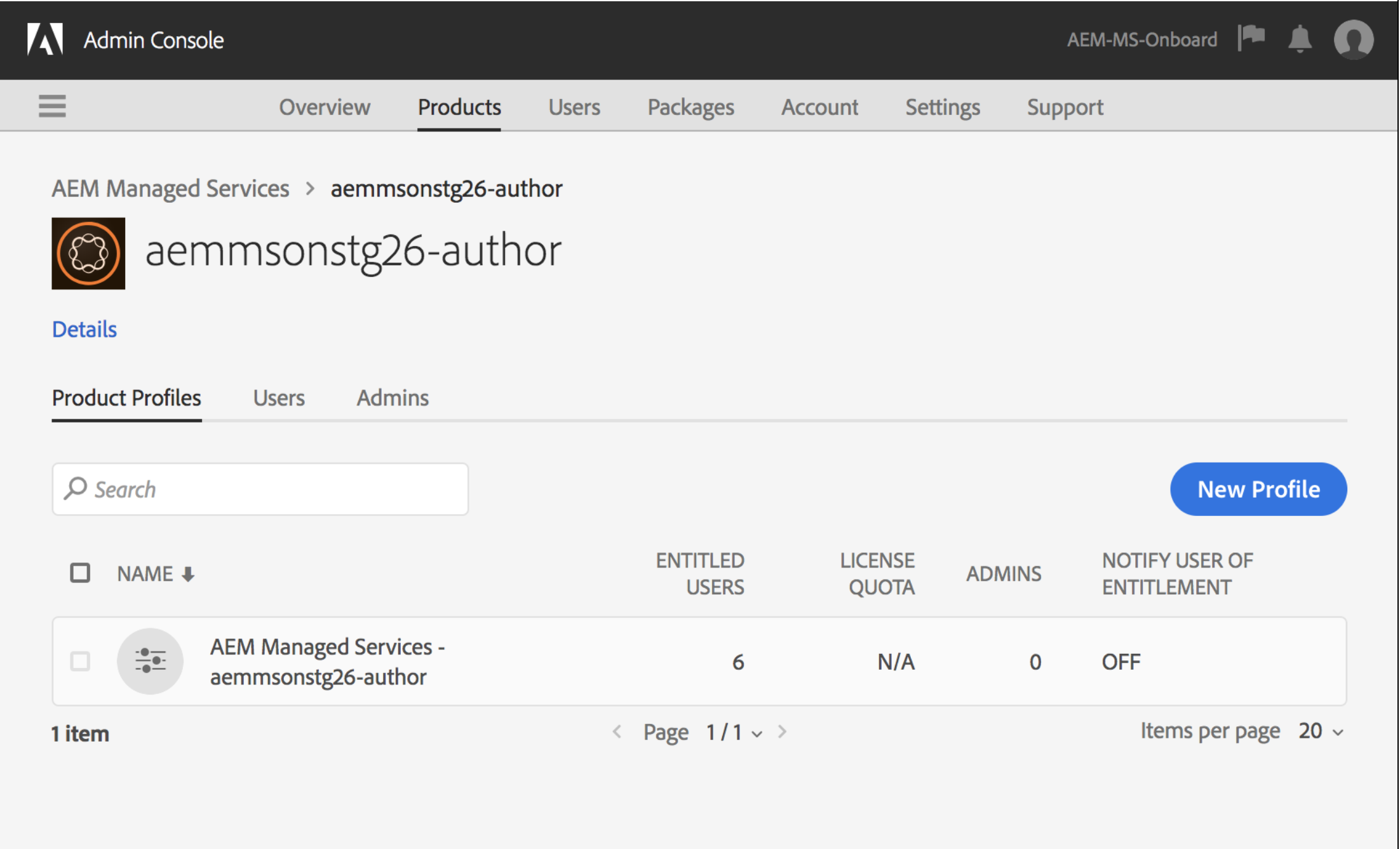
Task: Click the AEM product icon
Action: click(88, 254)
